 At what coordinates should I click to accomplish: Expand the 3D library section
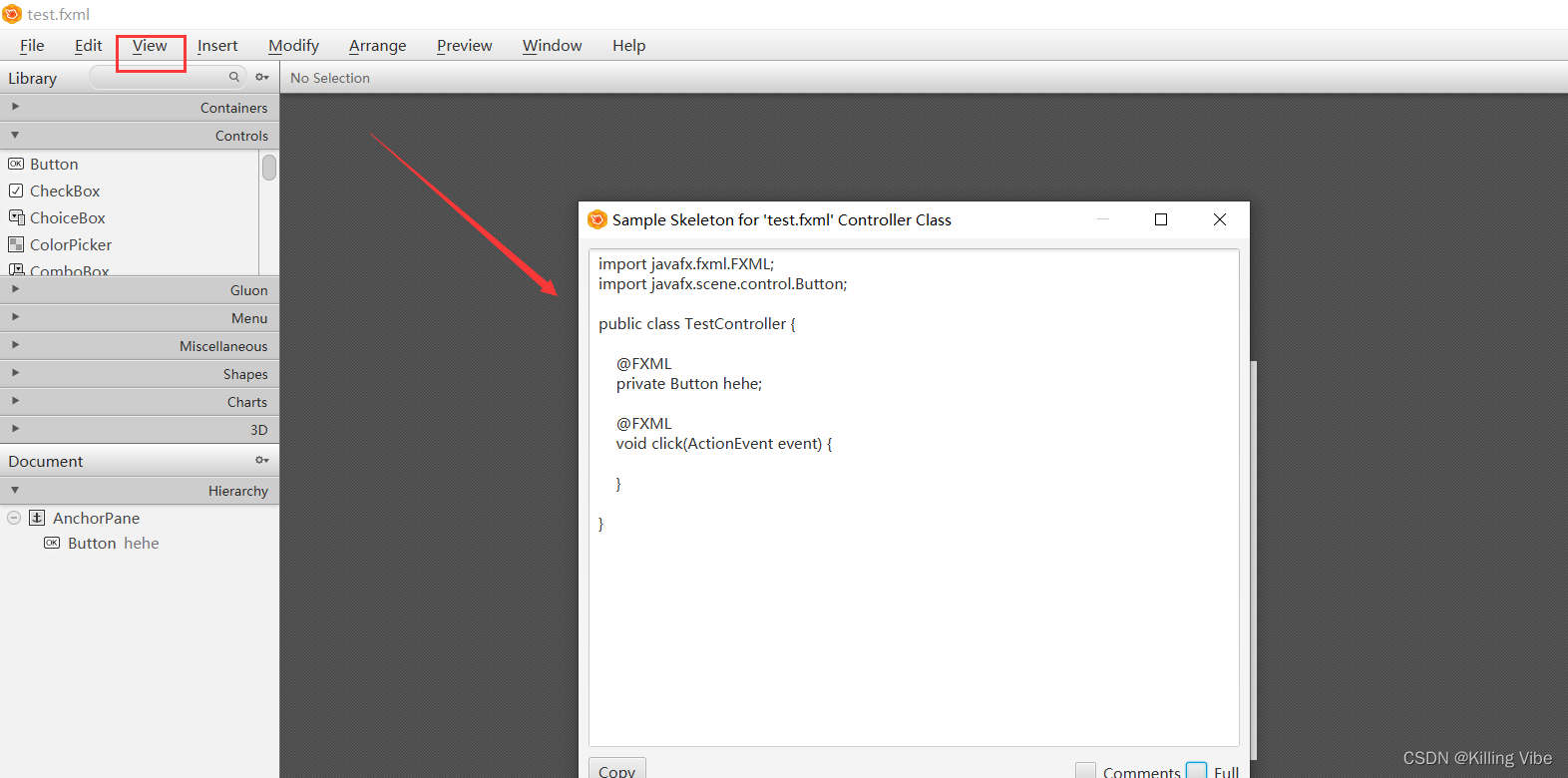pyautogui.click(x=15, y=428)
